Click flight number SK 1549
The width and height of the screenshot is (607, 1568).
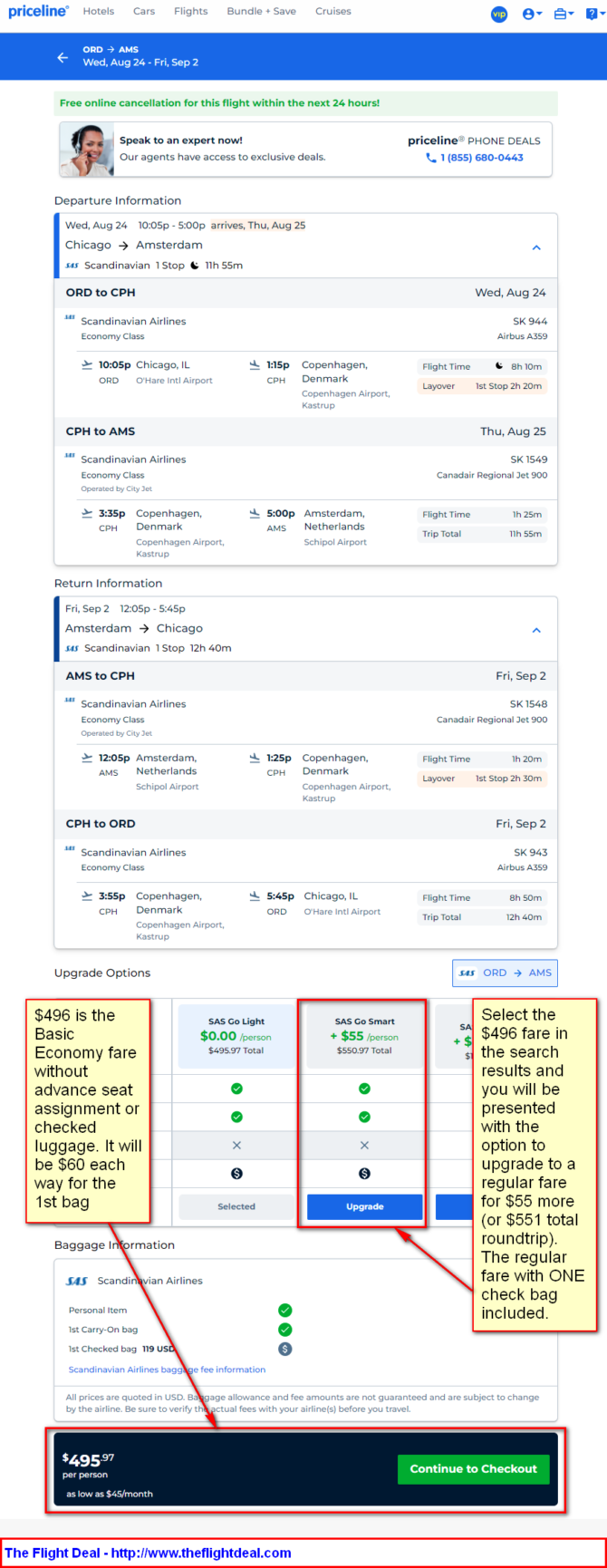528,460
